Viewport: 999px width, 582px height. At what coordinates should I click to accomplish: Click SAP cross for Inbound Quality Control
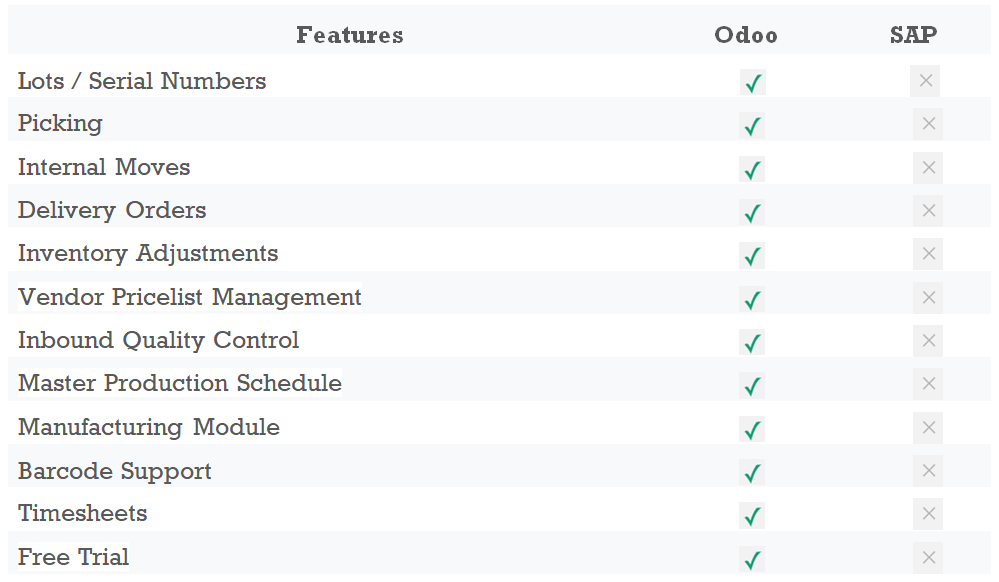tap(928, 340)
